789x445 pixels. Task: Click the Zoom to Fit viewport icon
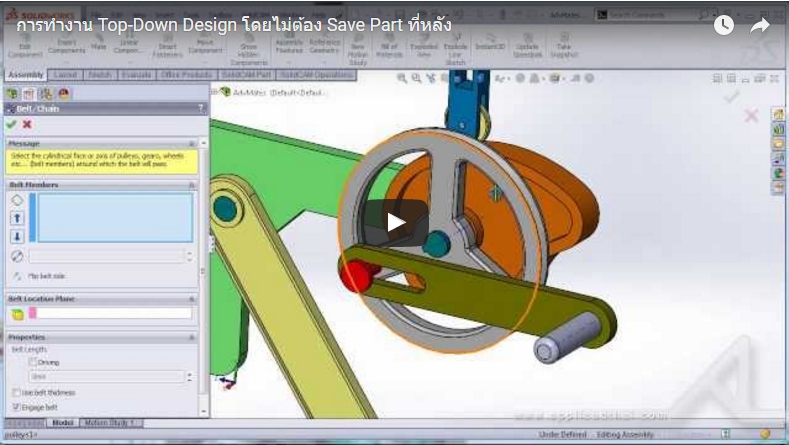click(401, 78)
